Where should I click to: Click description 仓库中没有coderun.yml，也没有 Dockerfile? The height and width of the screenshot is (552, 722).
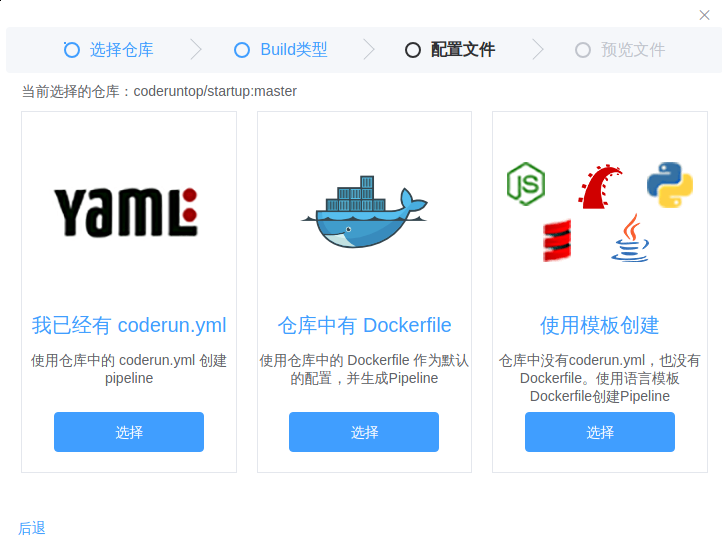[x=600, y=378]
